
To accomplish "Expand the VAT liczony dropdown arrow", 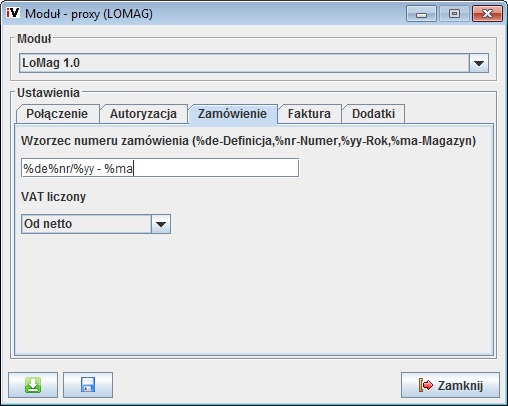I will [161, 224].
